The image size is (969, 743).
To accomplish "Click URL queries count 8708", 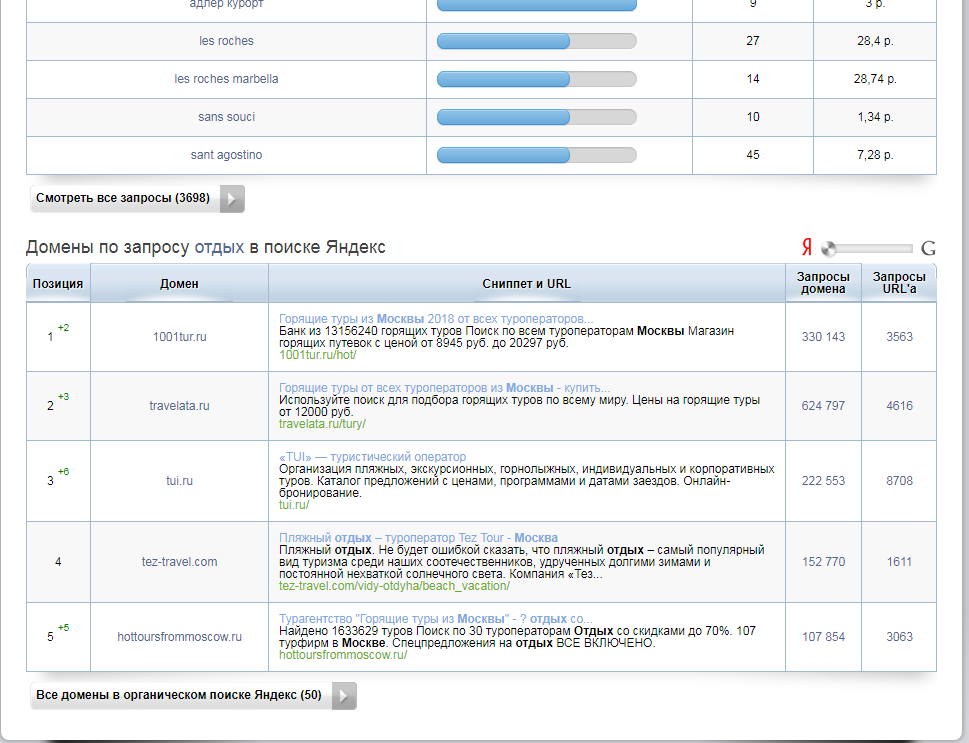I will [899, 481].
